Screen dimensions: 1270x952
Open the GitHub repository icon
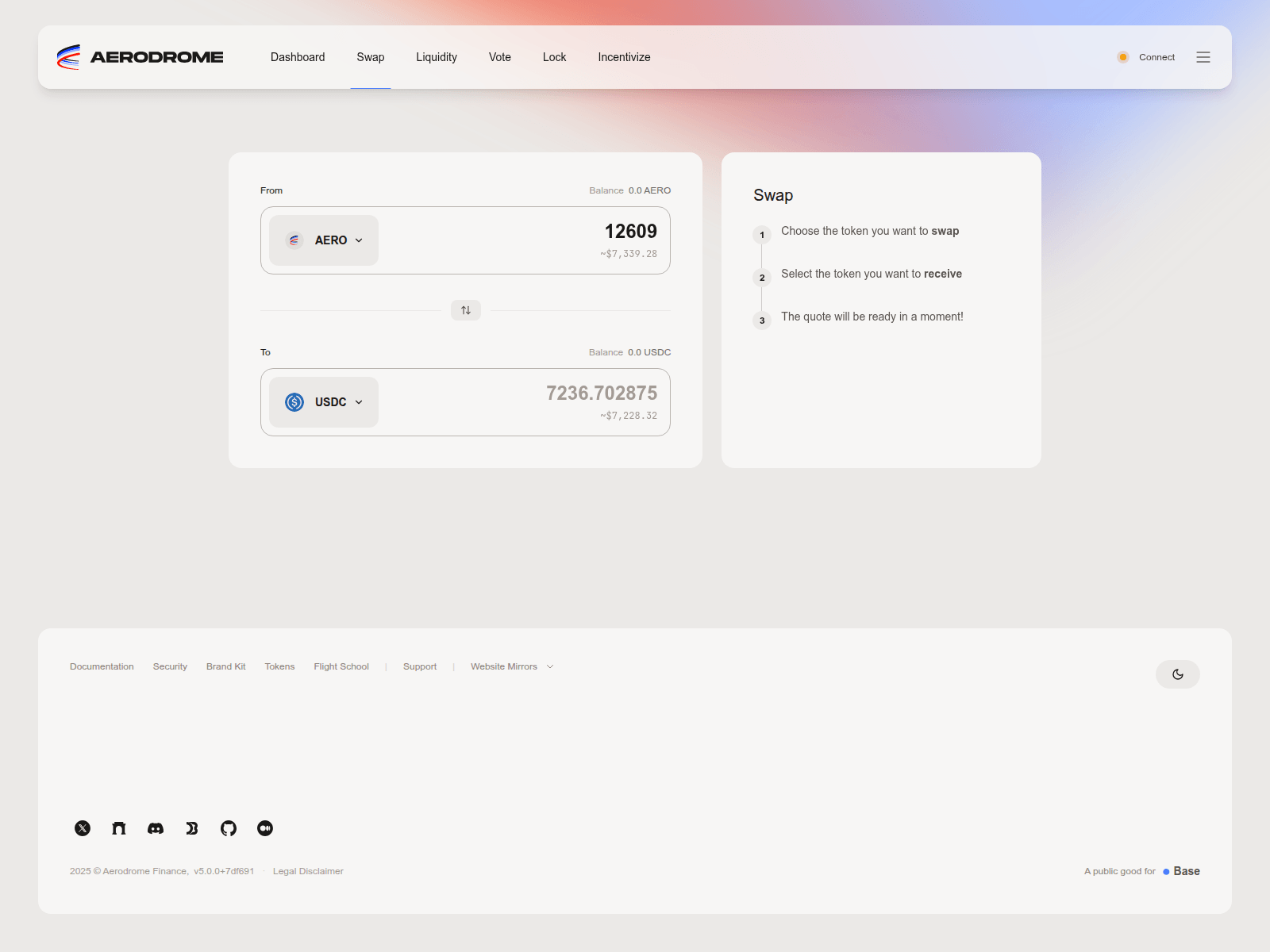(x=229, y=828)
